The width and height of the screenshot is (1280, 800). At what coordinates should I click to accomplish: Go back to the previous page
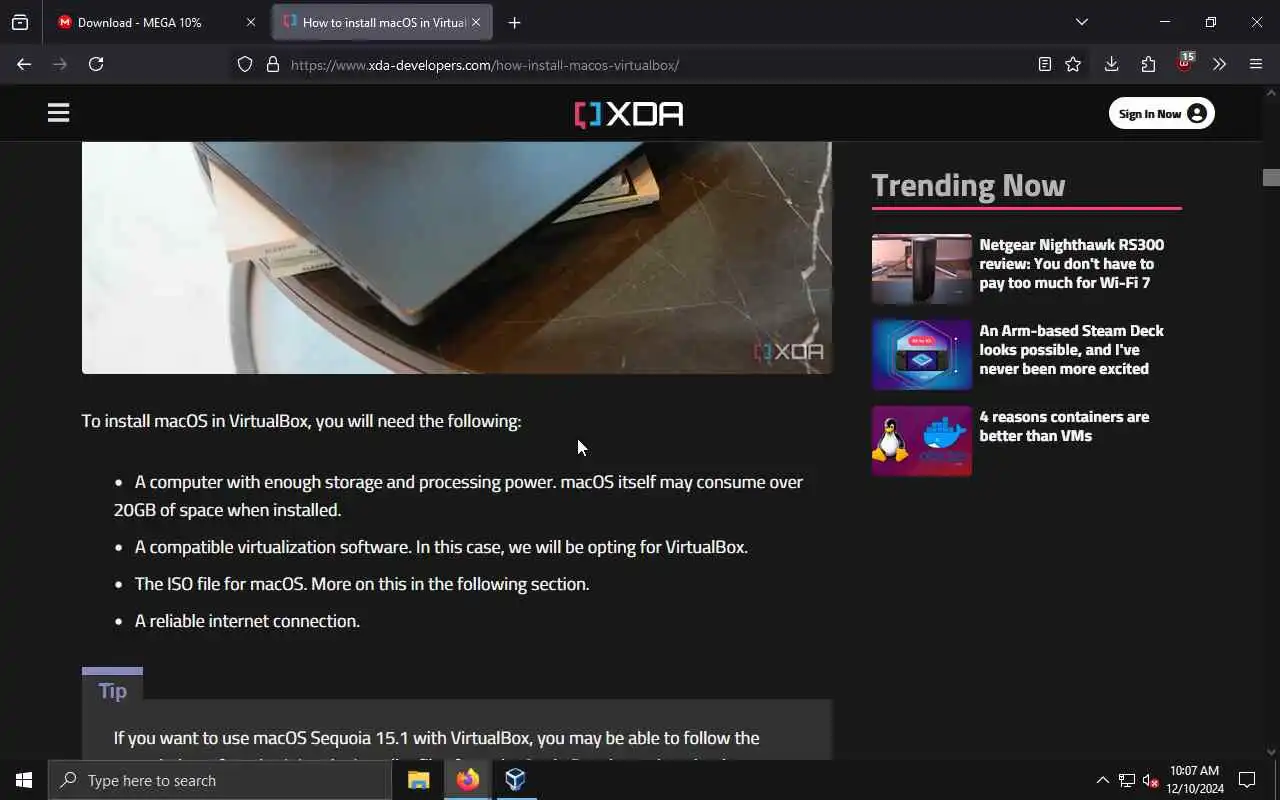pyautogui.click(x=24, y=64)
